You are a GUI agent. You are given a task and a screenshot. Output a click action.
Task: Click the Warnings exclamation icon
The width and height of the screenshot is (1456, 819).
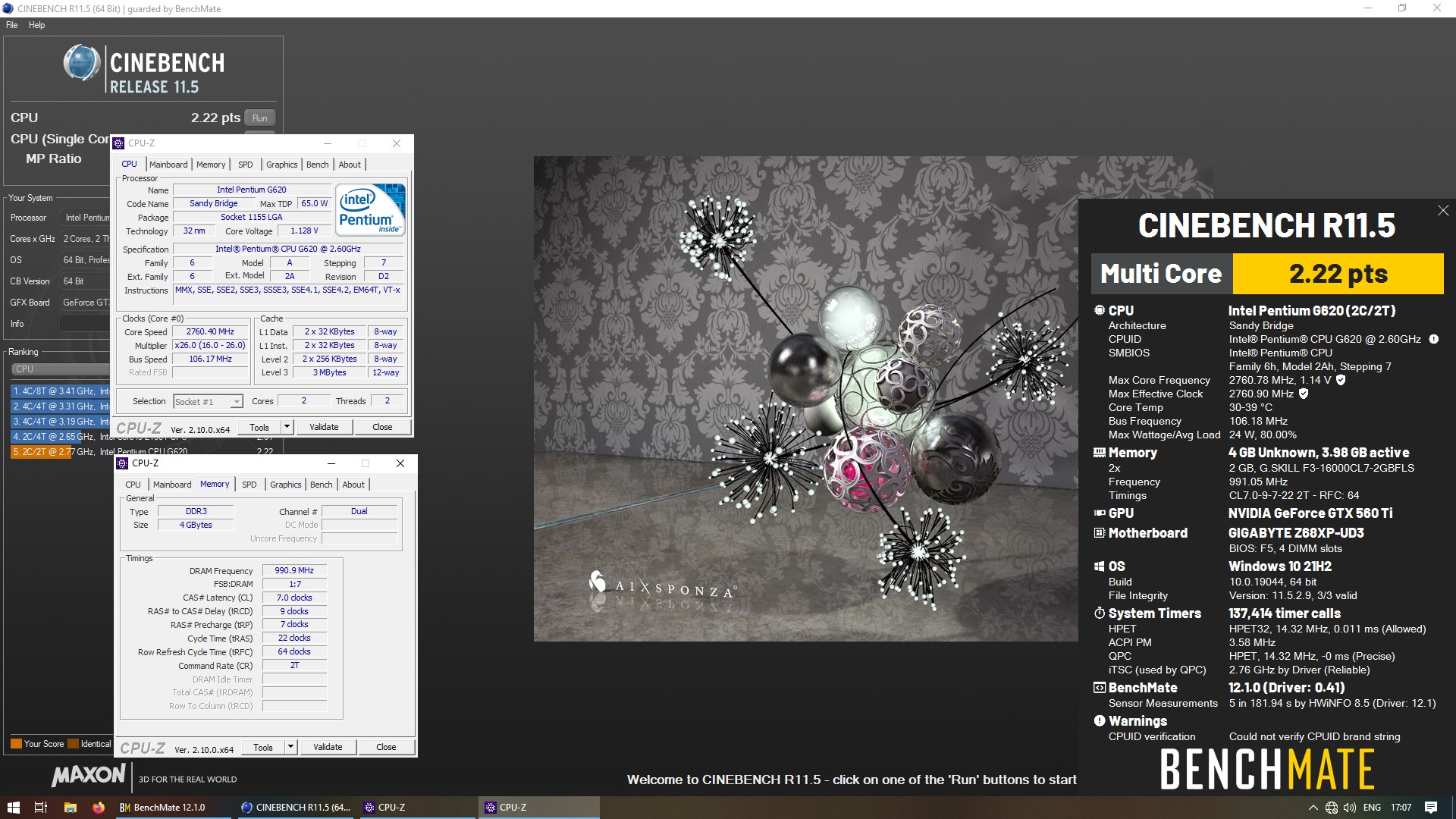[1100, 720]
